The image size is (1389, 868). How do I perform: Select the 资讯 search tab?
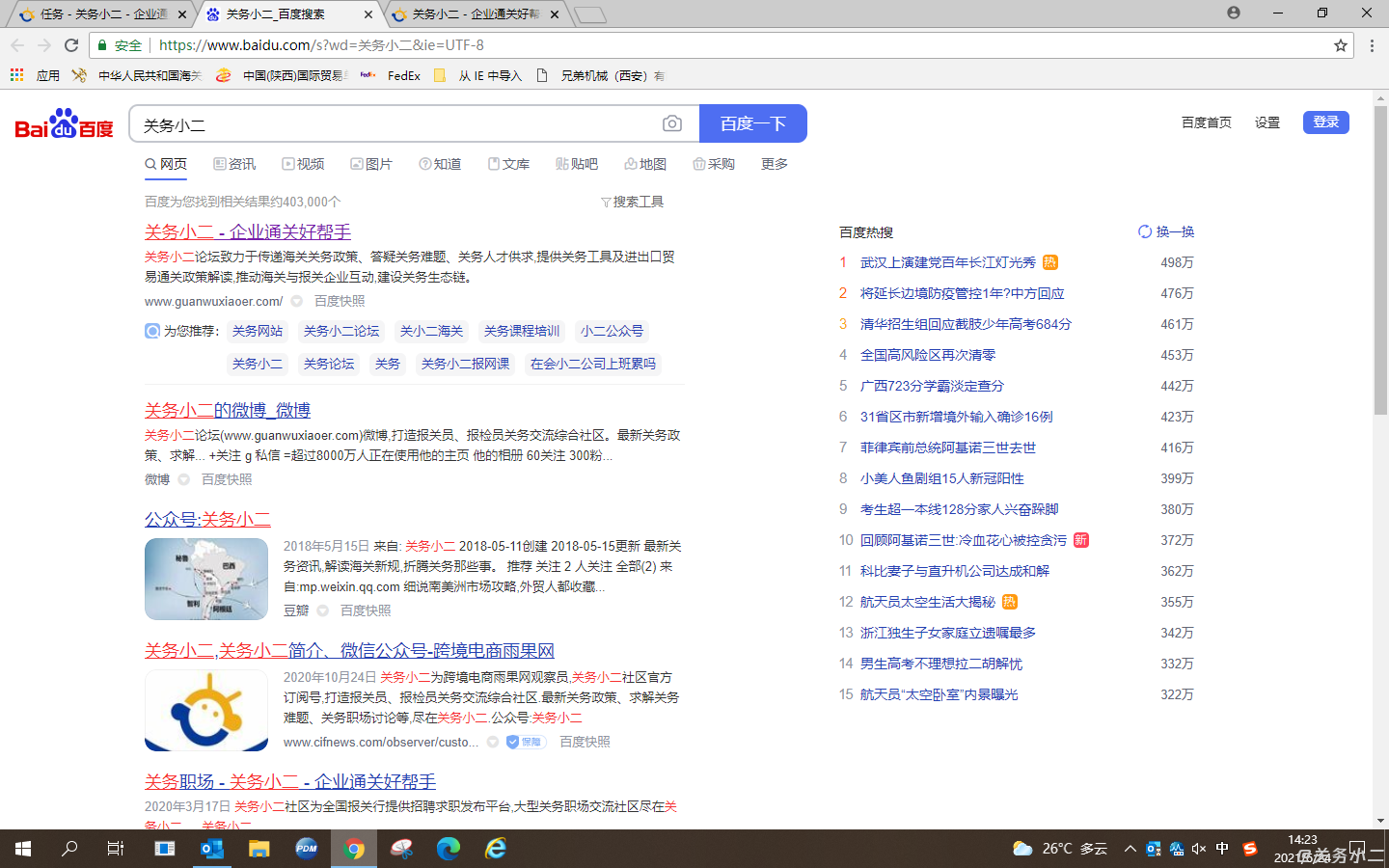tap(234, 164)
